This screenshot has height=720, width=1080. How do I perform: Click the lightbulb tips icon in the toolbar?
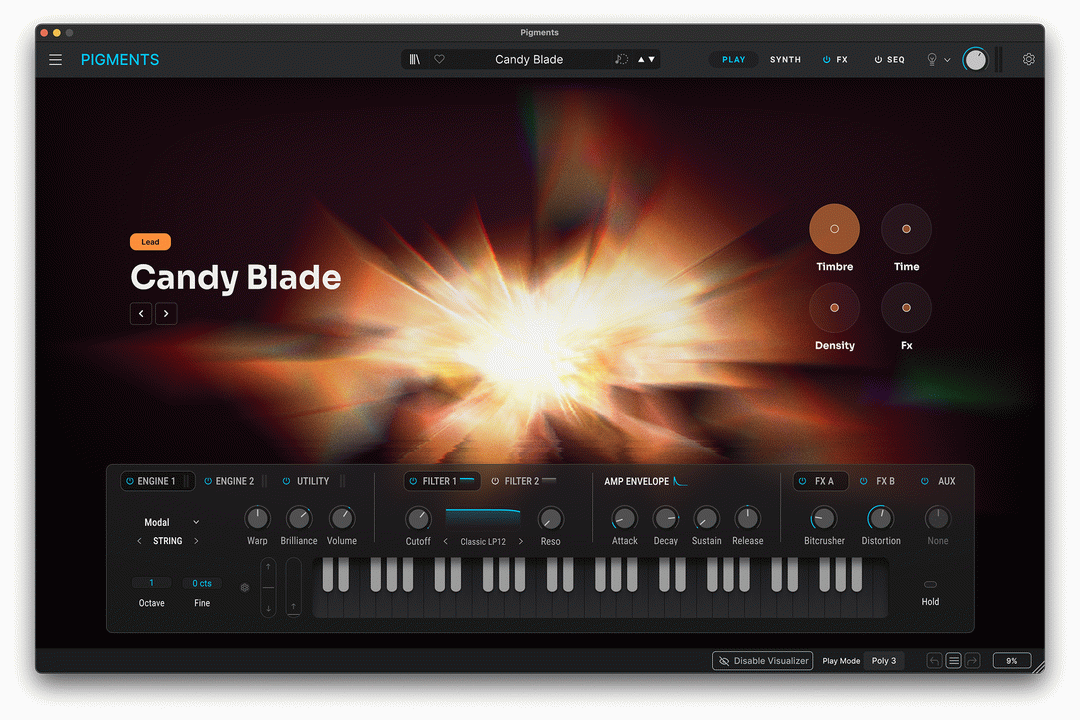coord(931,60)
